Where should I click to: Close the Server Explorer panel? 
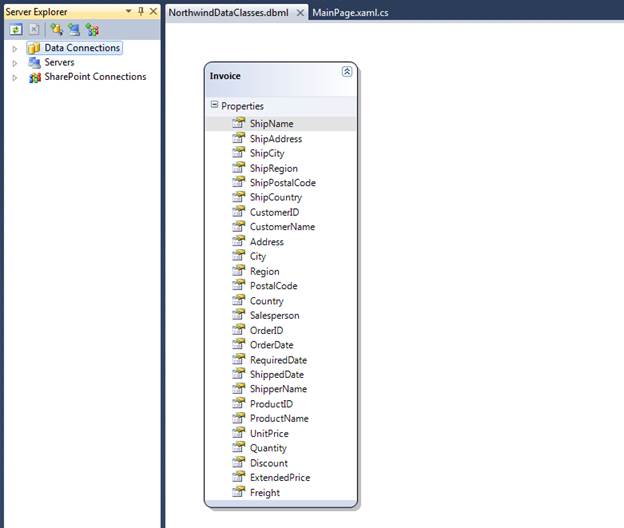(x=153, y=11)
